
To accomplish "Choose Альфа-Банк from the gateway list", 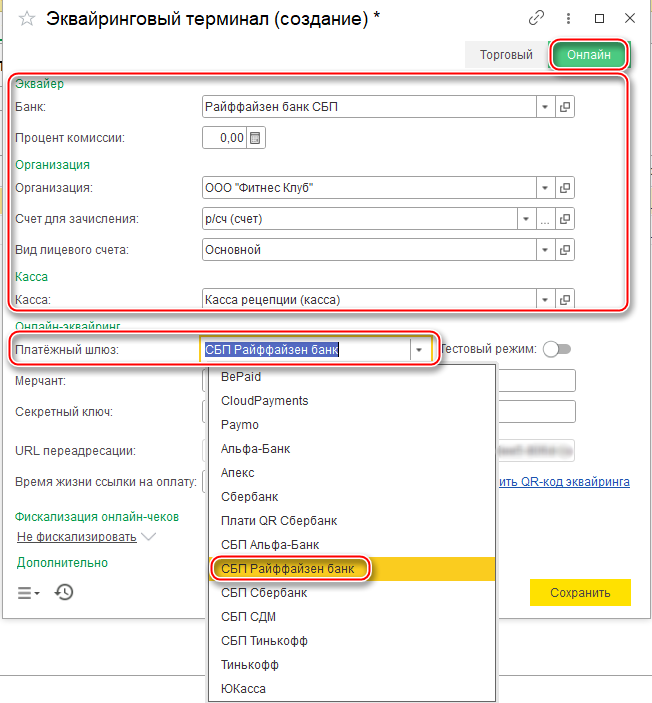I will pos(352,449).
